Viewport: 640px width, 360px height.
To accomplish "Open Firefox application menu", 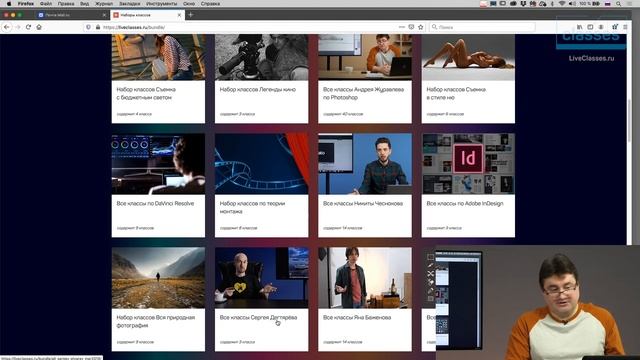I will tap(26, 4).
